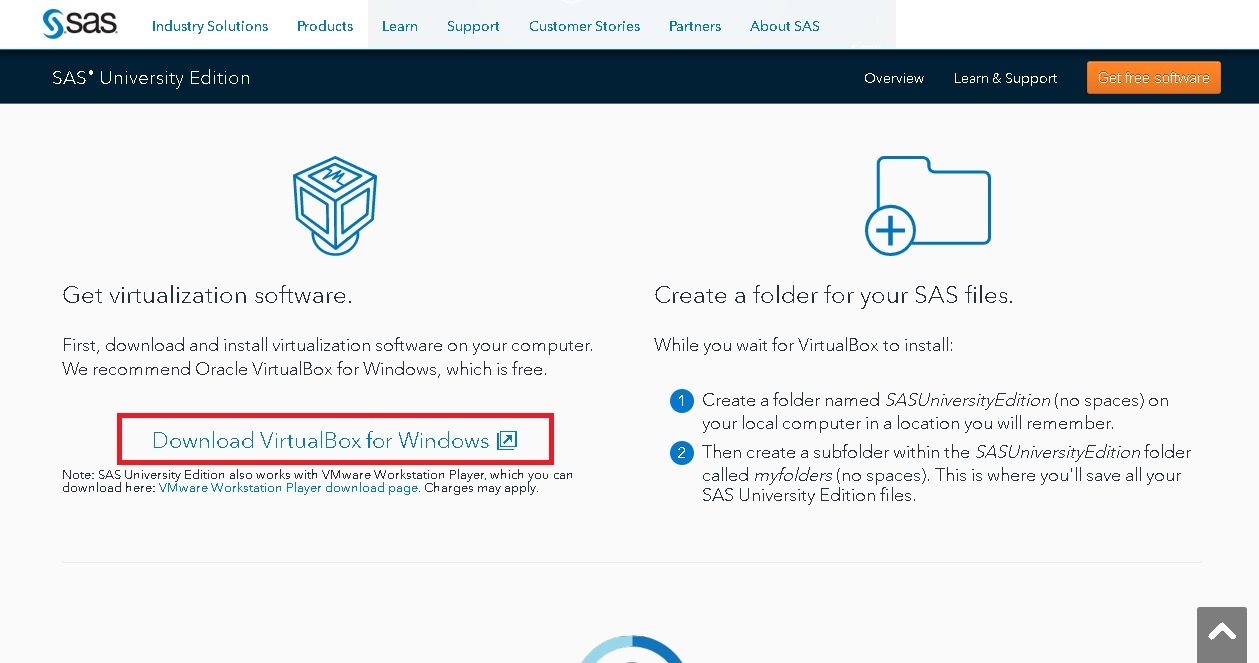Click the text "While you wait for VirtualBox to install:"

pos(804,345)
